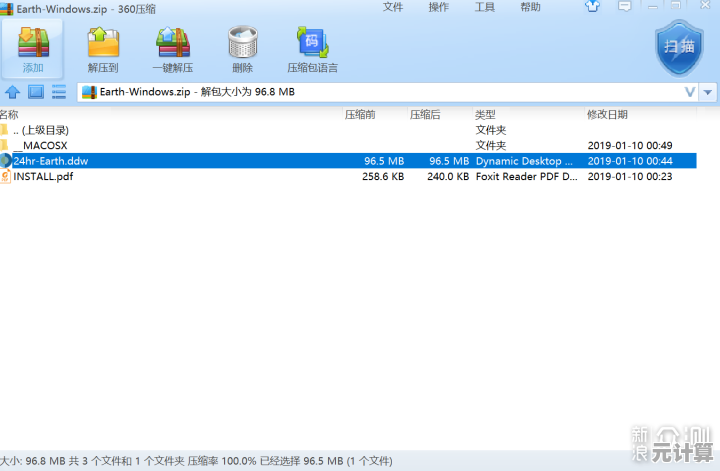Select the 24hr-Earth.ddw file name
This screenshot has width=720, height=471.
click(x=51, y=161)
